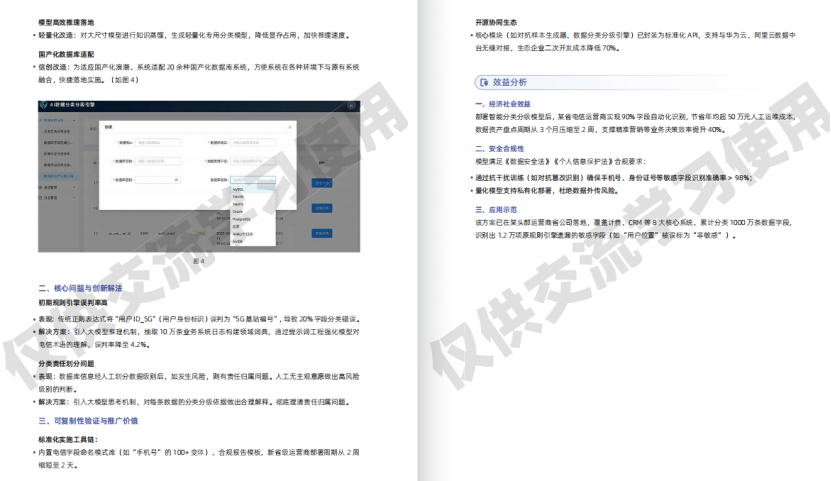Click the bottom blue button in the table's action column
Screen dimensions: 831x481
321,232
